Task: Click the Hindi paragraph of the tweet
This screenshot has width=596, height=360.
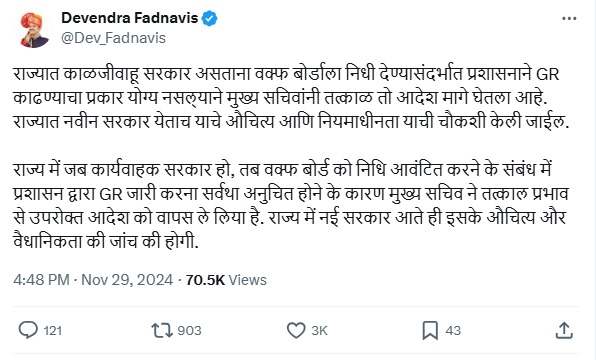Action: 291,205
